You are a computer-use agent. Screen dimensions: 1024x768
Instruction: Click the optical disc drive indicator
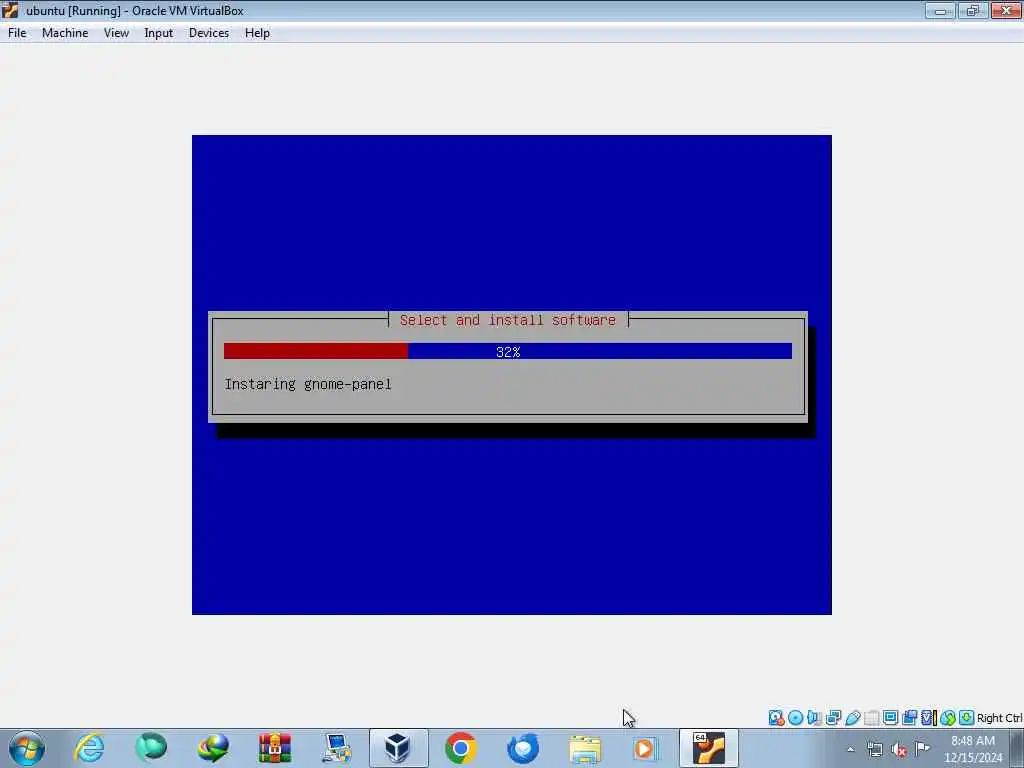click(795, 718)
